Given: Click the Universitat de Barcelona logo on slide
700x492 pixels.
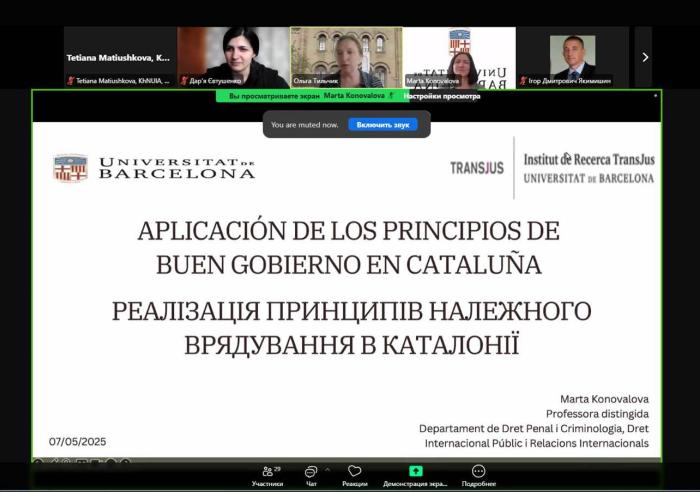Looking at the screenshot, I should pyautogui.click(x=154, y=168).
